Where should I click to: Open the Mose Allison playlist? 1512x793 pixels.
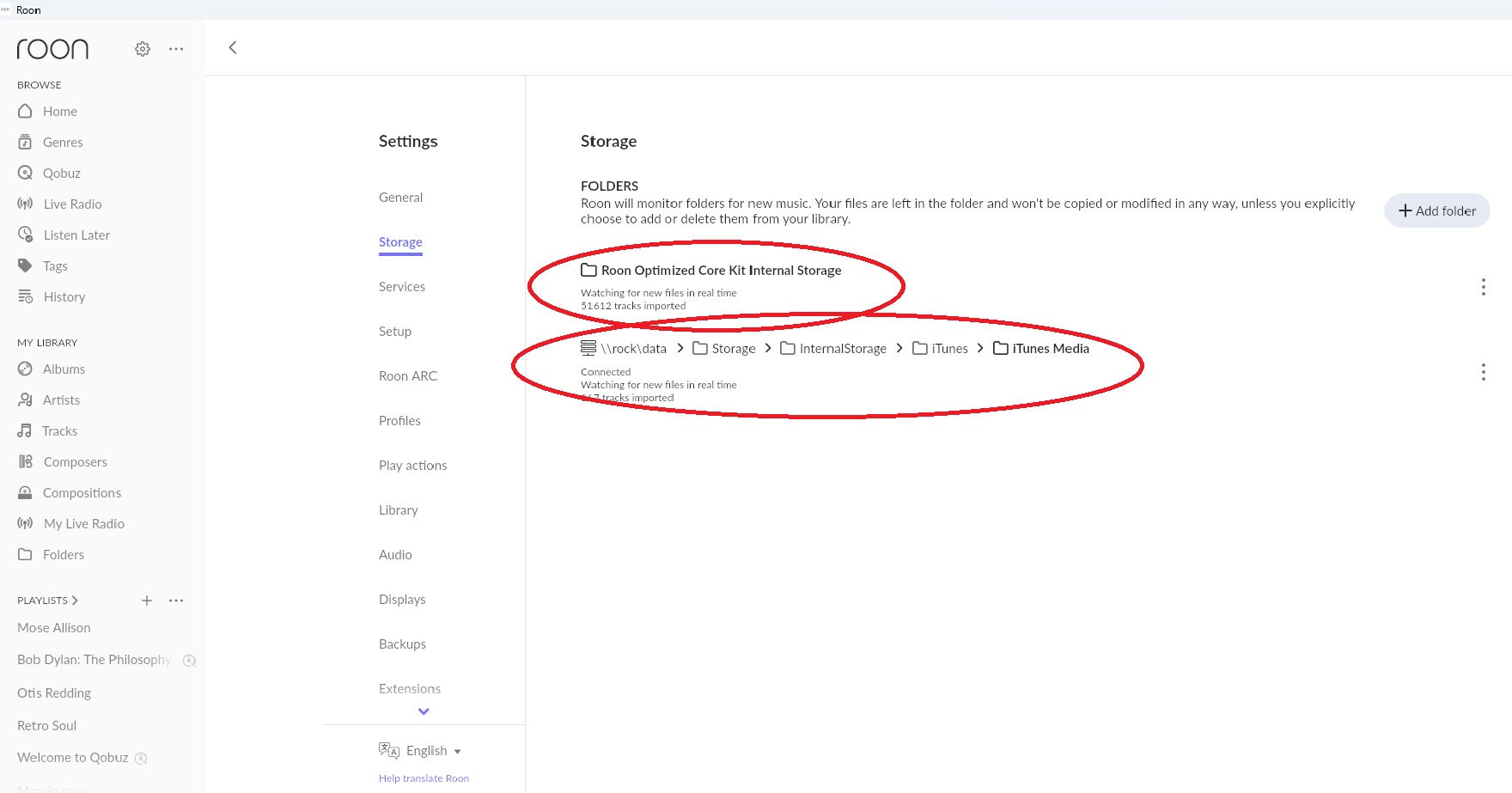pos(53,628)
